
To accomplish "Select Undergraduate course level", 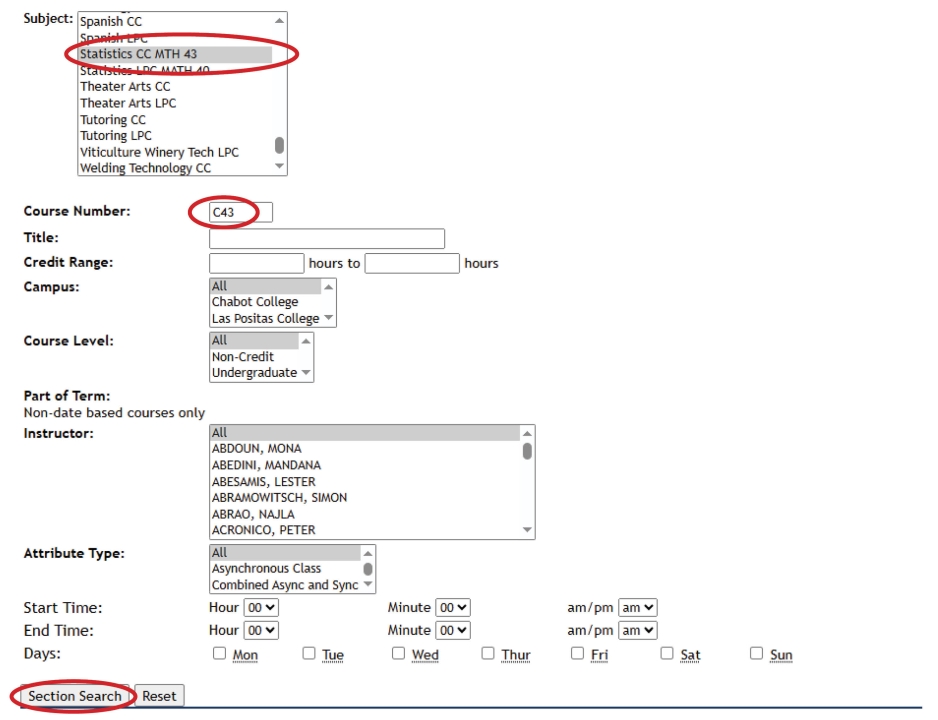I will coord(255,373).
